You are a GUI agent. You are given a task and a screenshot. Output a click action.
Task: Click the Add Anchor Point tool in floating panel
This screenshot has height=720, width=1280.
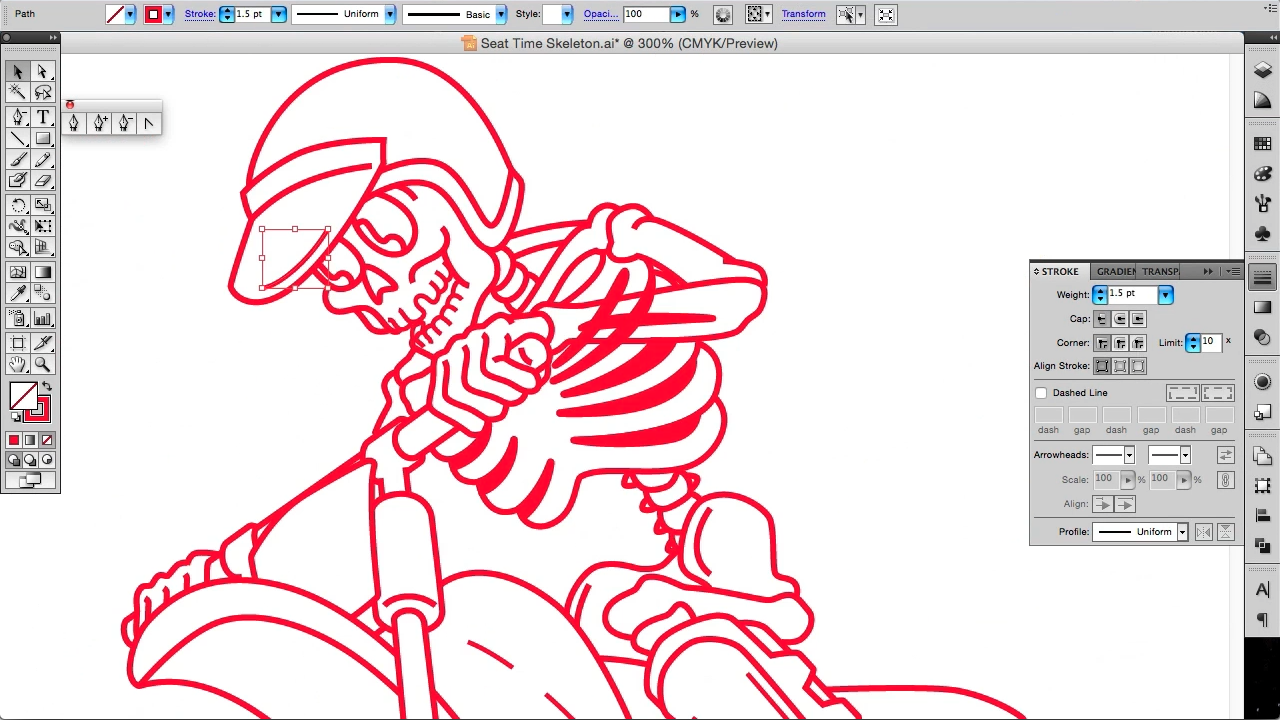point(99,123)
